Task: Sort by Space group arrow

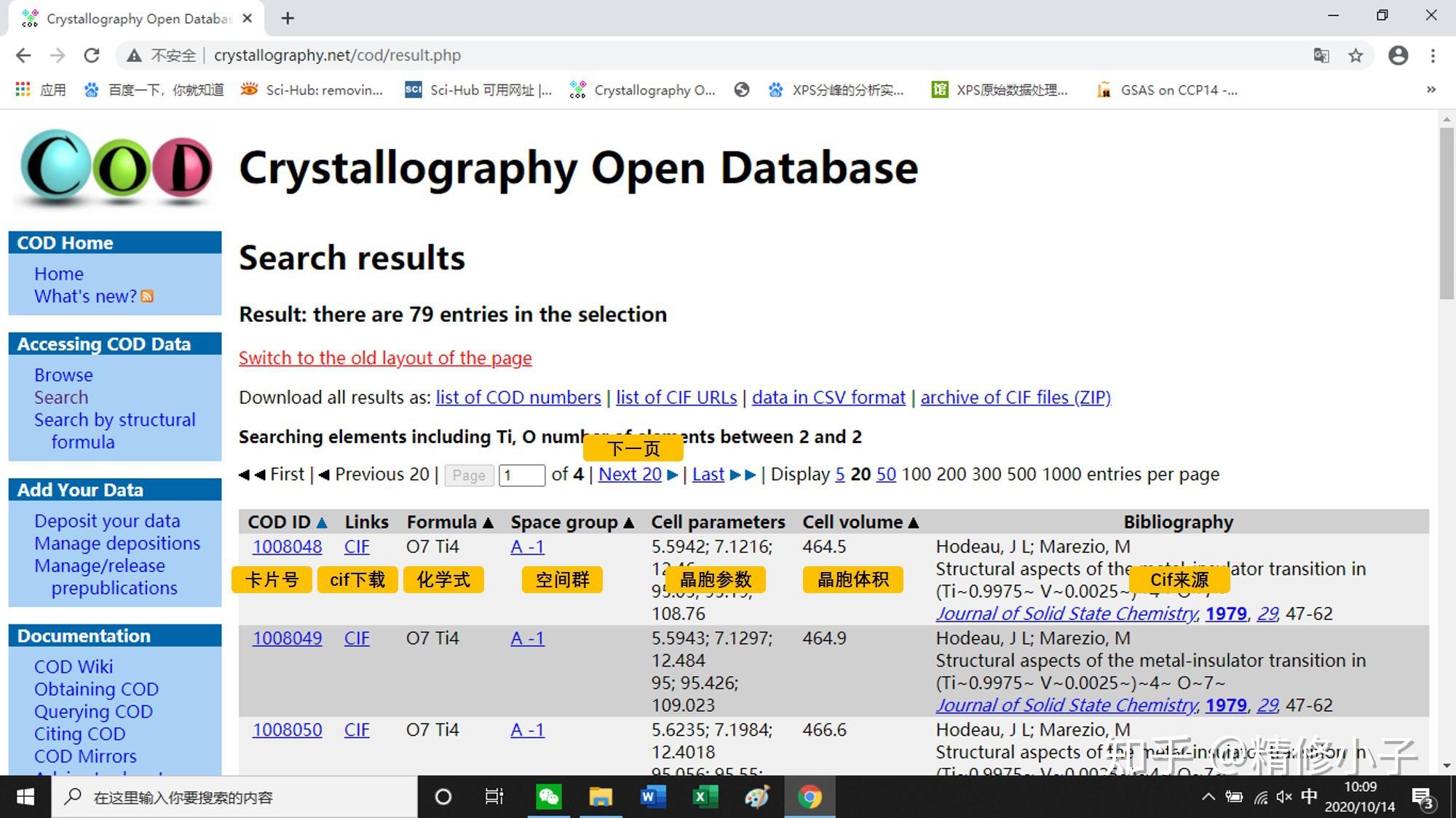Action: (x=629, y=523)
